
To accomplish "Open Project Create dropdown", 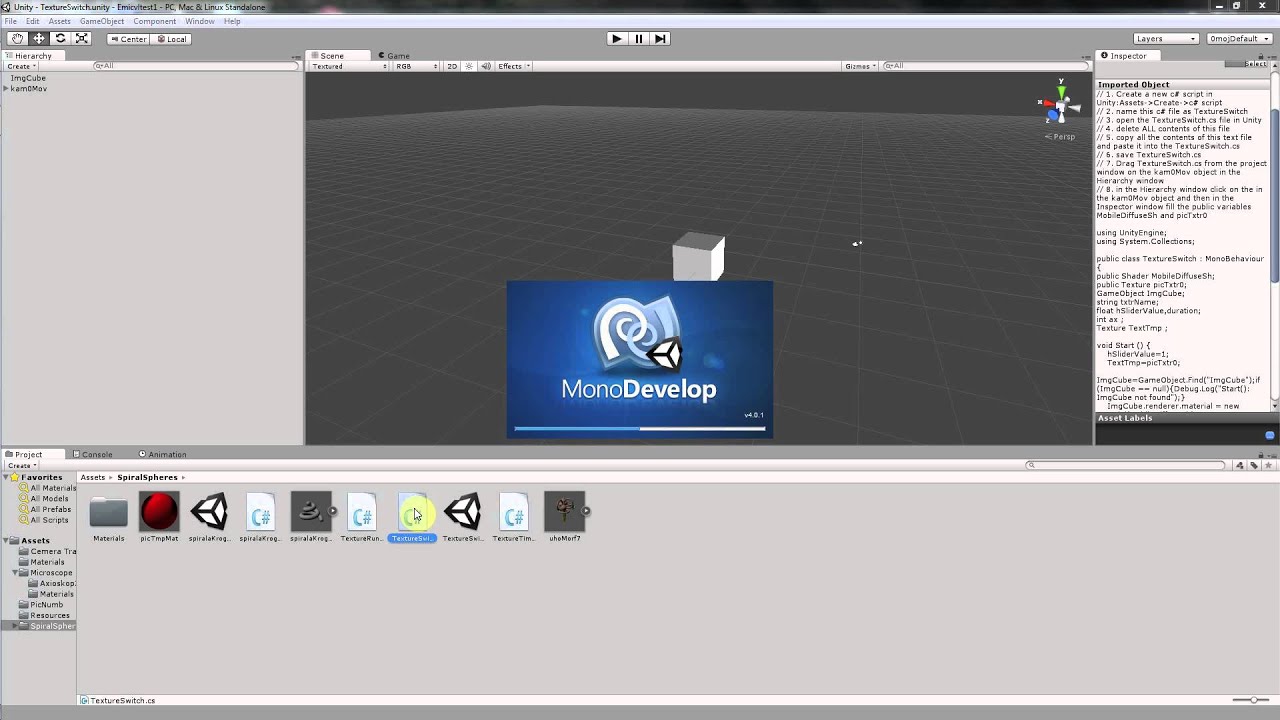I will [x=22, y=465].
